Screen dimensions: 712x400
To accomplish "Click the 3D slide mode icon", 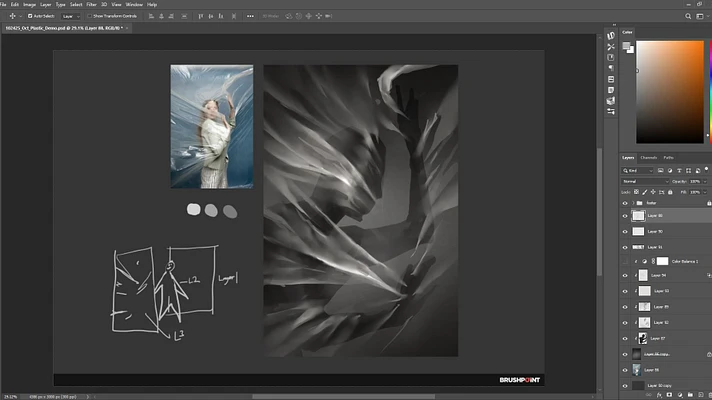I will [319, 16].
